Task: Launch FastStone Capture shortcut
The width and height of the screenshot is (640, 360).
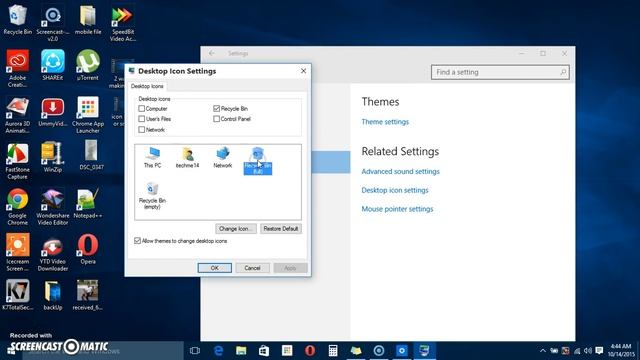Action: (18, 161)
